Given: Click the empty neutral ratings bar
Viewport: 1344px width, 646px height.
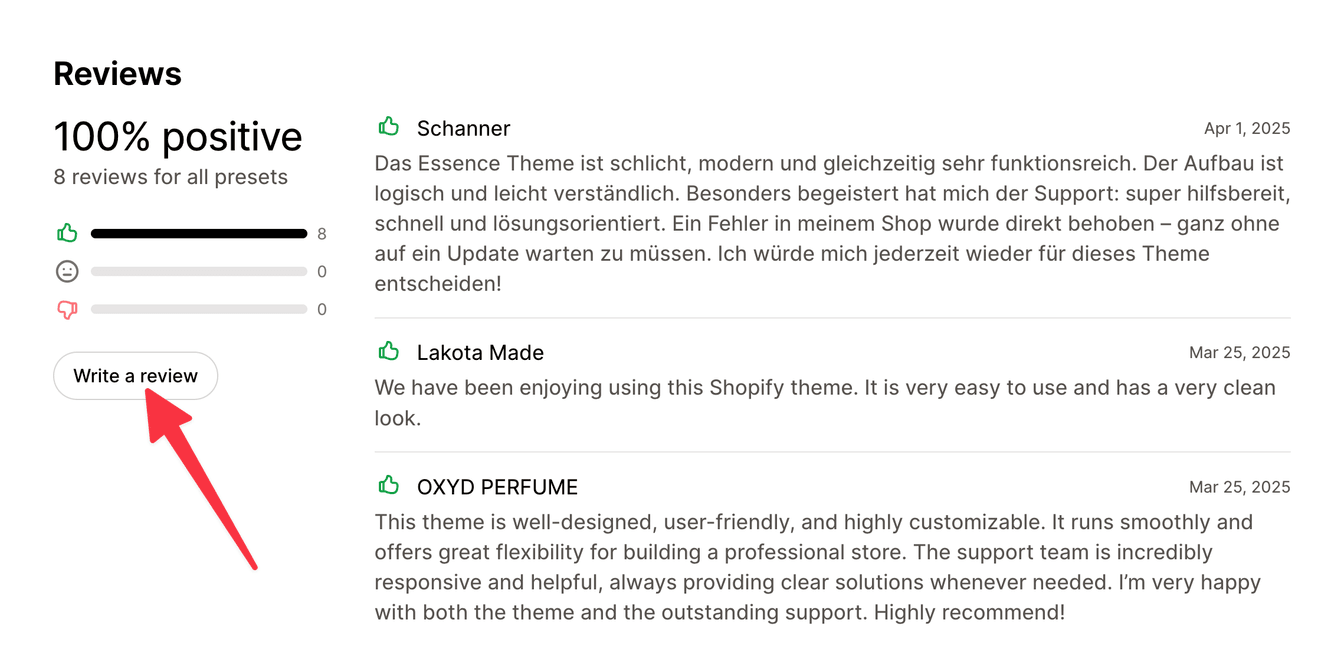Looking at the screenshot, I should [198, 270].
